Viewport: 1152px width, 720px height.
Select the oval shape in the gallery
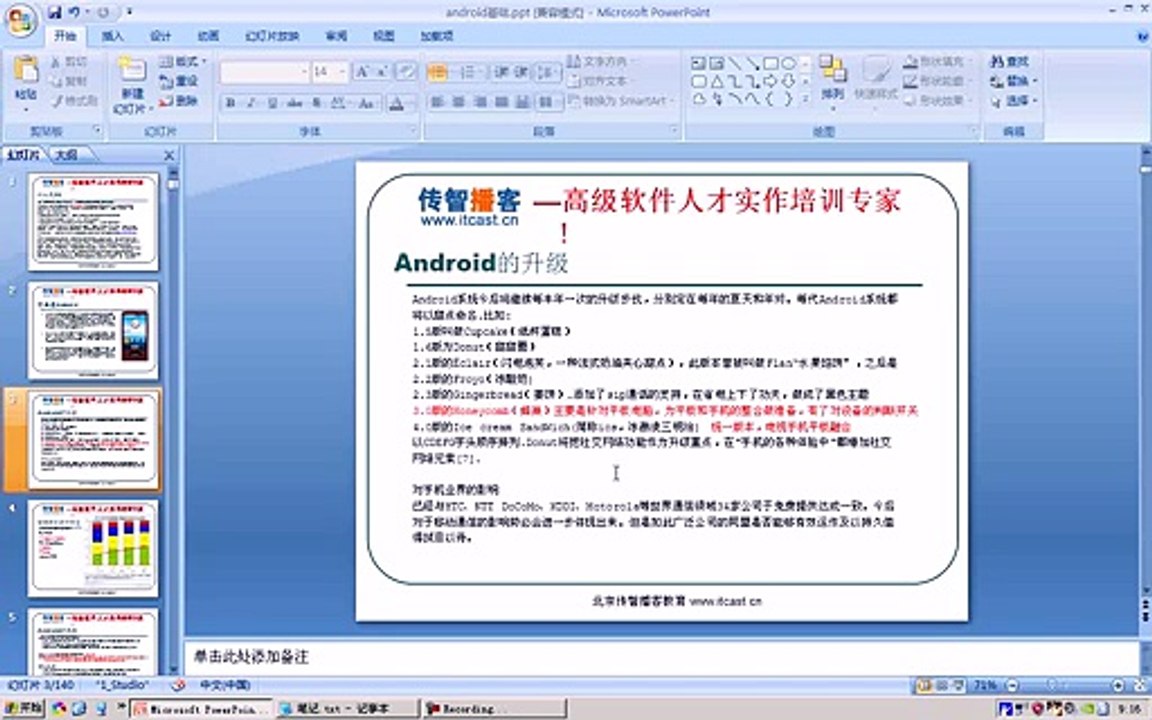pyautogui.click(x=788, y=64)
